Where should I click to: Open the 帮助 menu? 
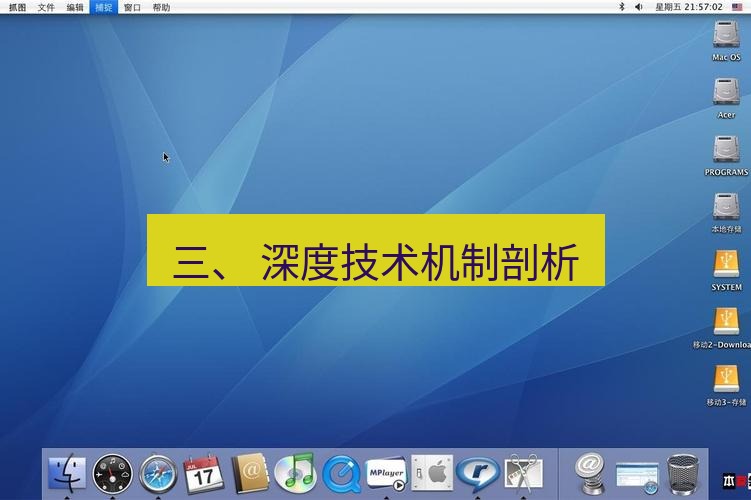161,7
